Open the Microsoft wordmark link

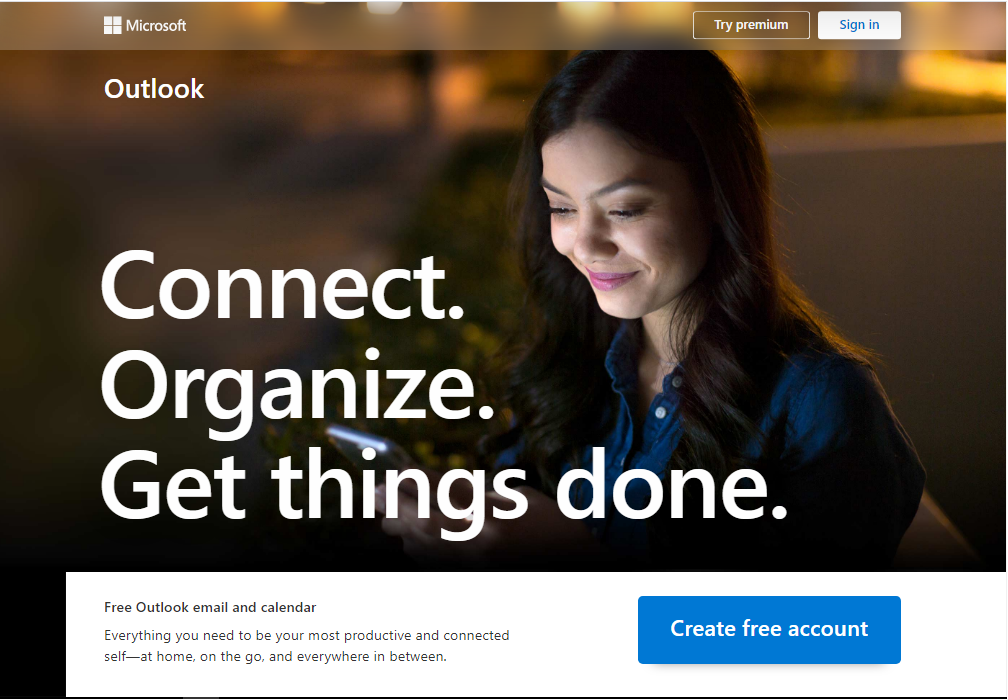click(x=156, y=26)
